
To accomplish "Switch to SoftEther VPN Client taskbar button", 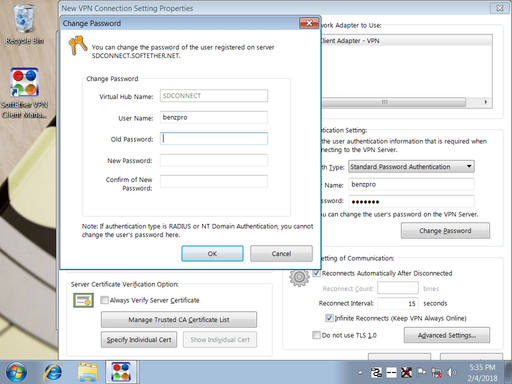I will [121, 372].
